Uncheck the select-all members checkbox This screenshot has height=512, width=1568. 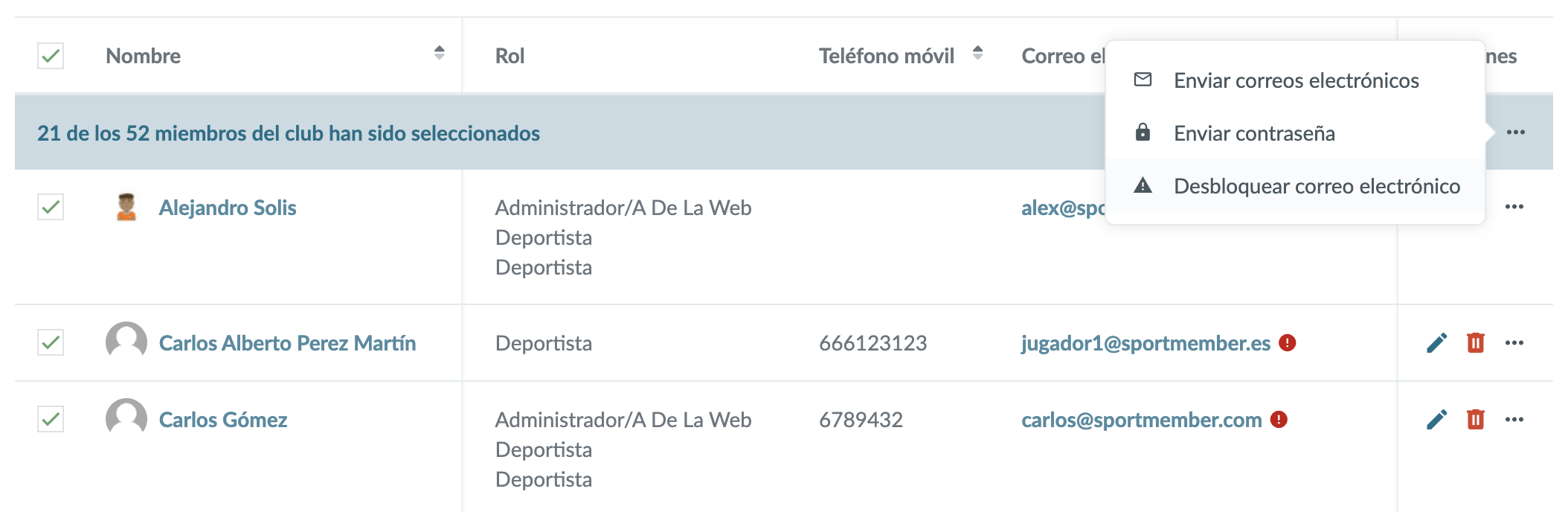tap(51, 56)
